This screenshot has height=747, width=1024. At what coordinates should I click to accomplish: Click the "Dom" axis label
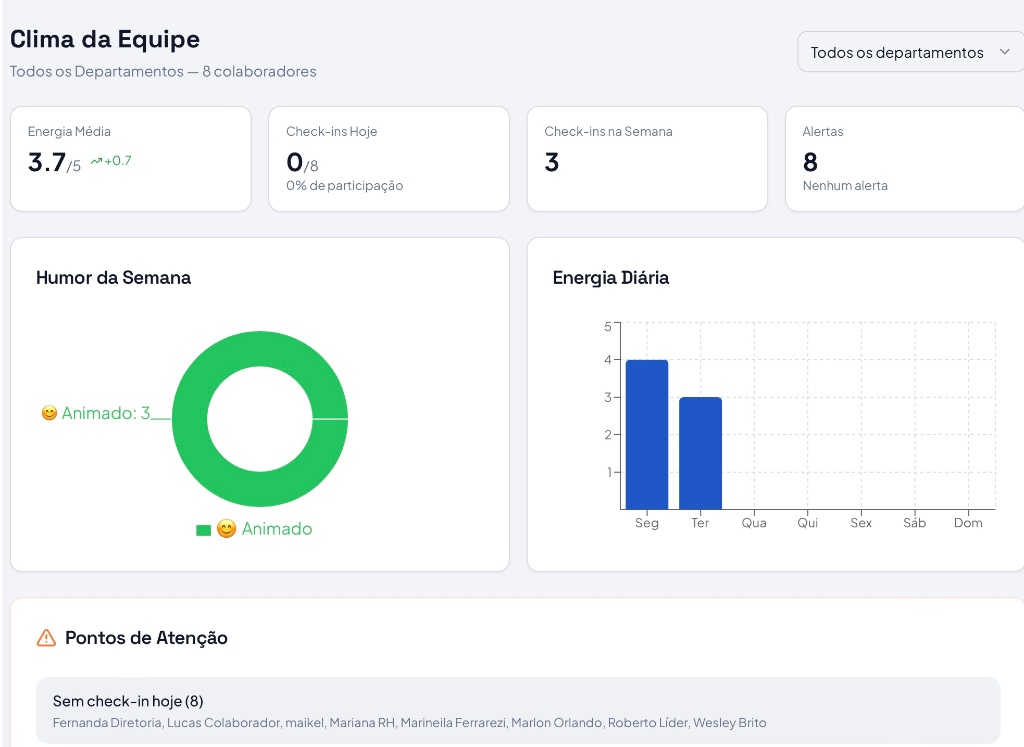[x=968, y=522]
